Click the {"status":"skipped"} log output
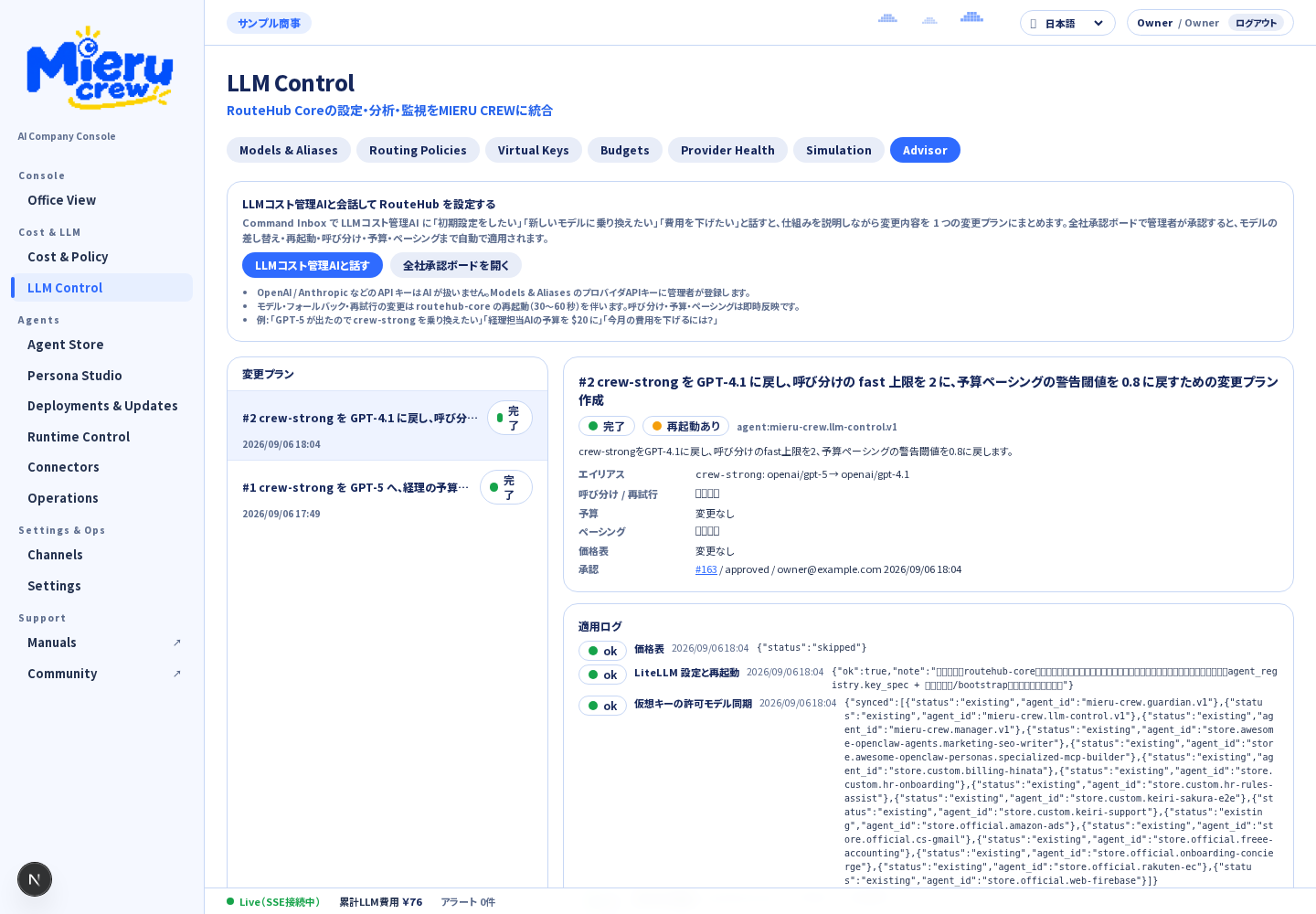This screenshot has width=1316, height=914. coord(812,647)
